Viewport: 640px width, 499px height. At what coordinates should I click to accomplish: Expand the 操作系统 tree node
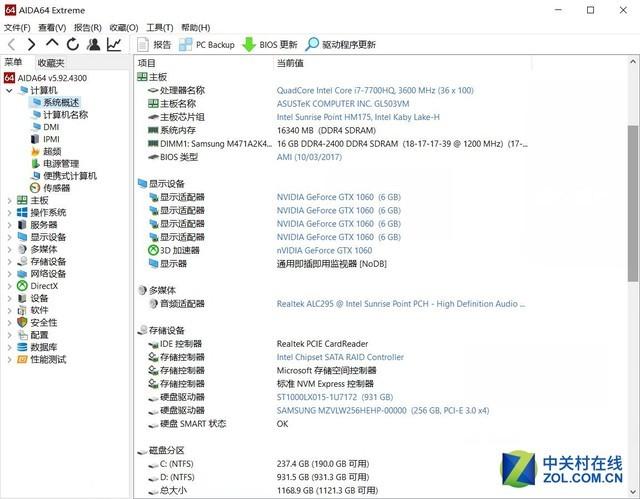[9, 213]
